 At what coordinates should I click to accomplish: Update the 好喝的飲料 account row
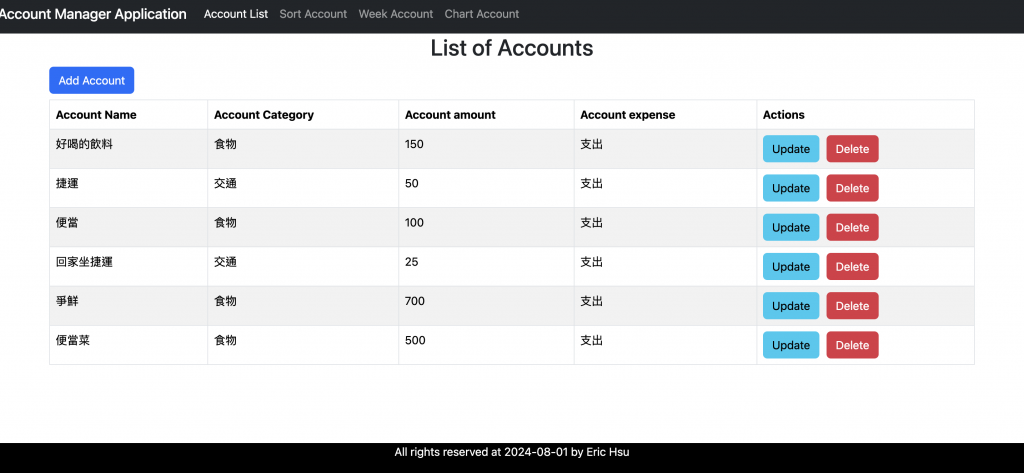791,149
